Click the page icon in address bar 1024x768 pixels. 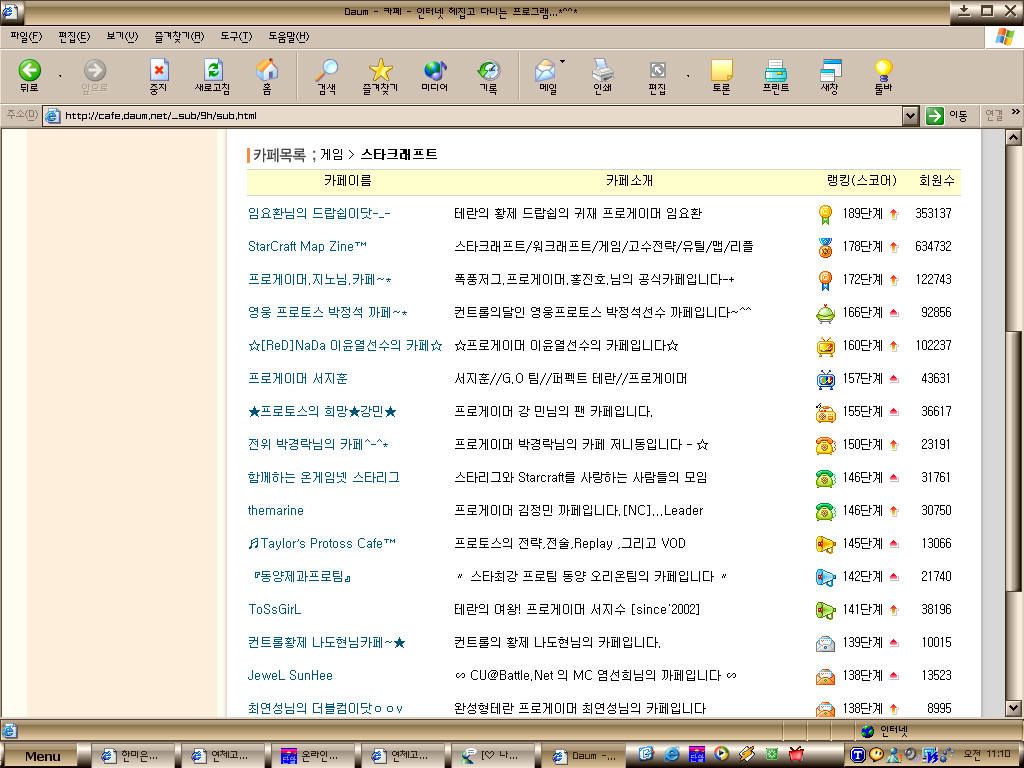pos(53,116)
